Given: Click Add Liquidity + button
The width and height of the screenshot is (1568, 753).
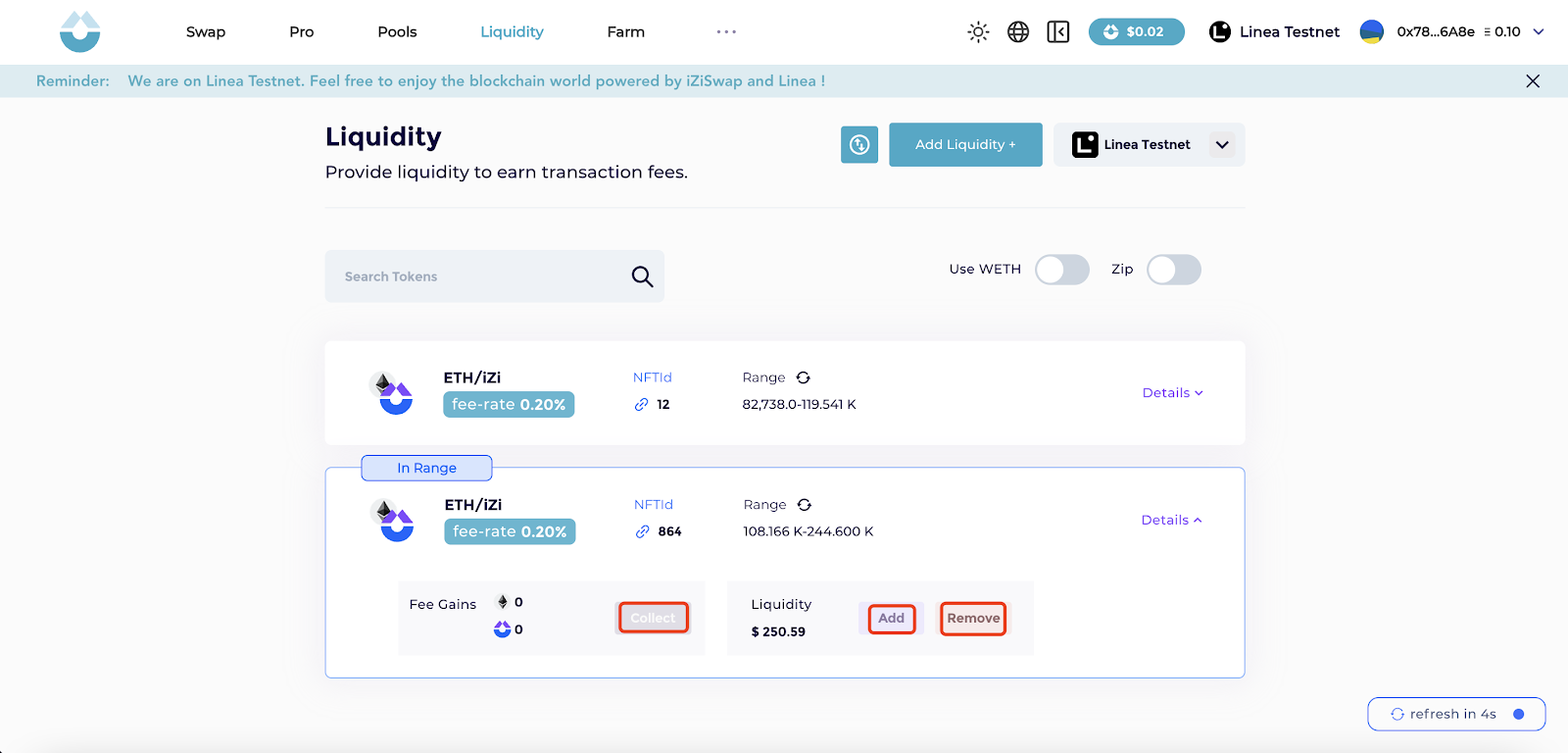Looking at the screenshot, I should [965, 145].
